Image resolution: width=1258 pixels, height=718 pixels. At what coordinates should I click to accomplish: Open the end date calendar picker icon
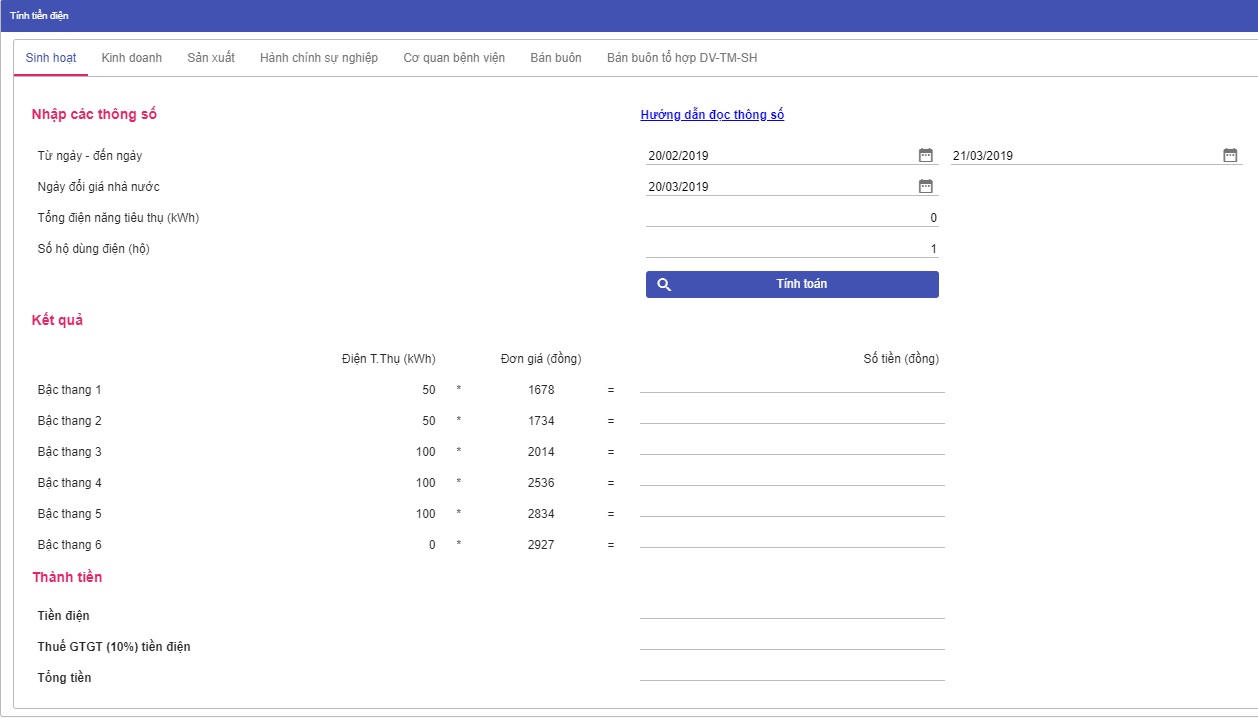pyautogui.click(x=1230, y=155)
